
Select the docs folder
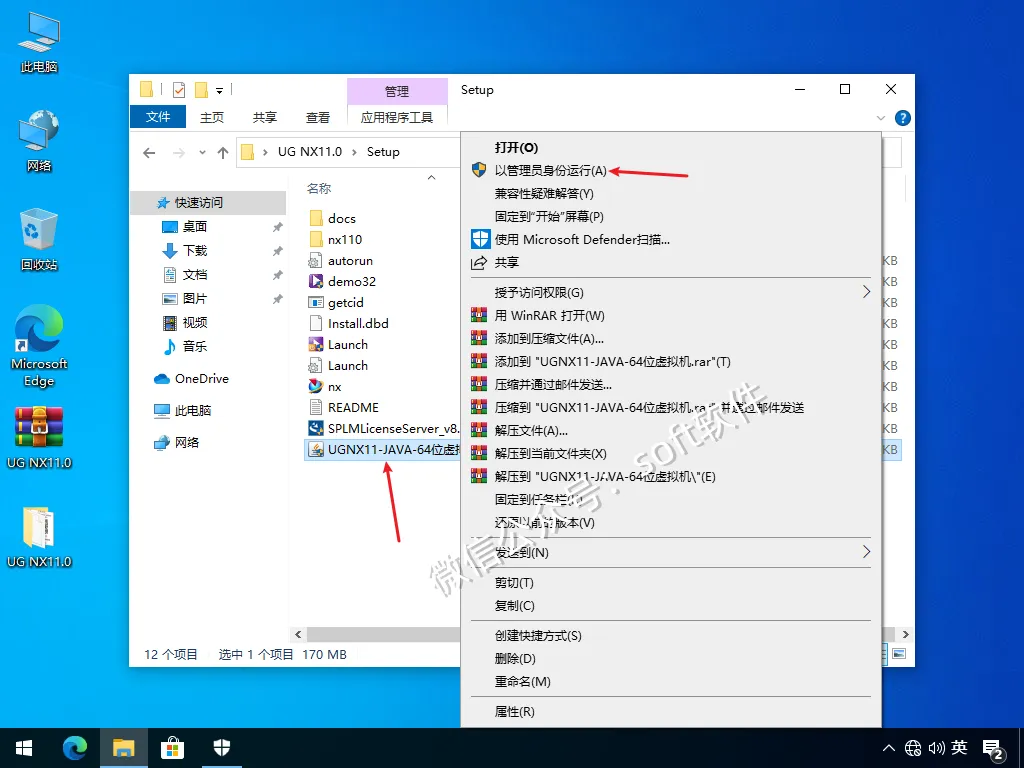point(342,218)
